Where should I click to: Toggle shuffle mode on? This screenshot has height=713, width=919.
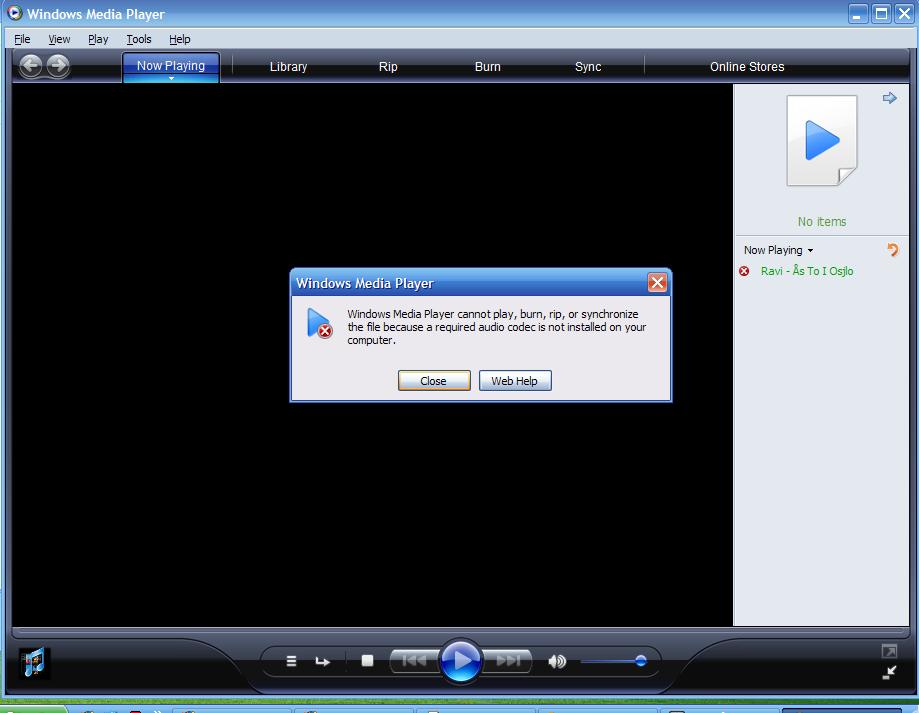[x=291, y=661]
